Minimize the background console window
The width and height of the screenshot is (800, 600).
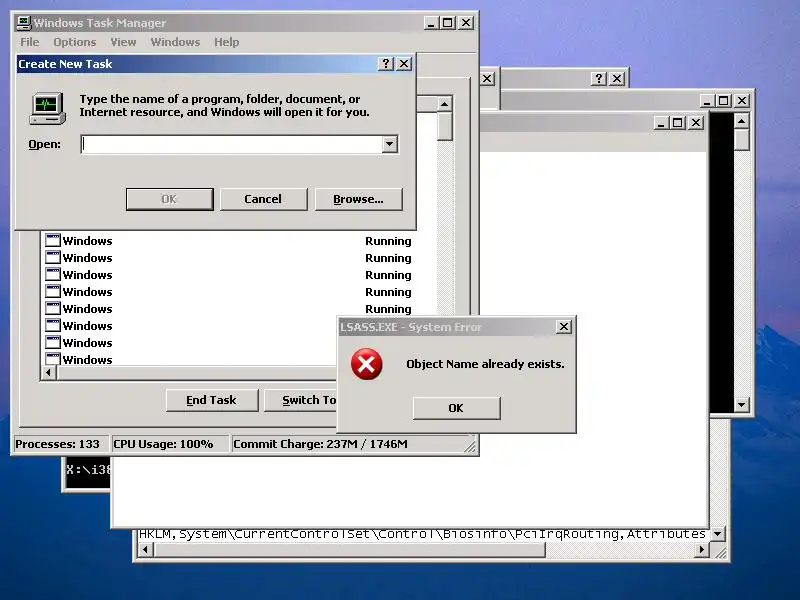pyautogui.click(x=707, y=101)
